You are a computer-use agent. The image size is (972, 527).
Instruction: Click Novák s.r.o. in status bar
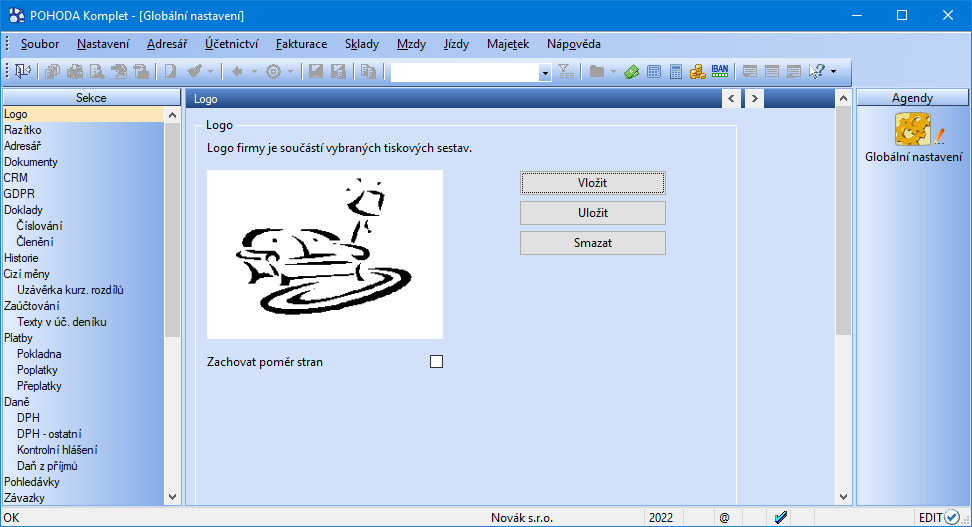(522, 518)
